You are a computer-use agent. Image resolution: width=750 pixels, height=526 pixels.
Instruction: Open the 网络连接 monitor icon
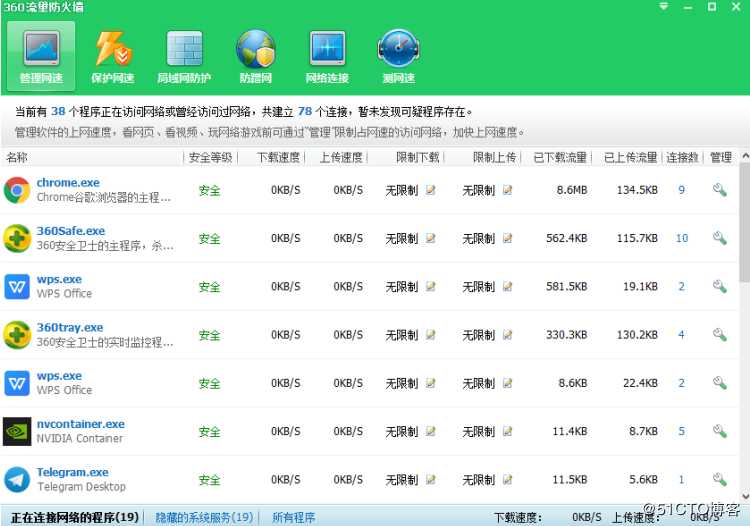[x=327, y=55]
